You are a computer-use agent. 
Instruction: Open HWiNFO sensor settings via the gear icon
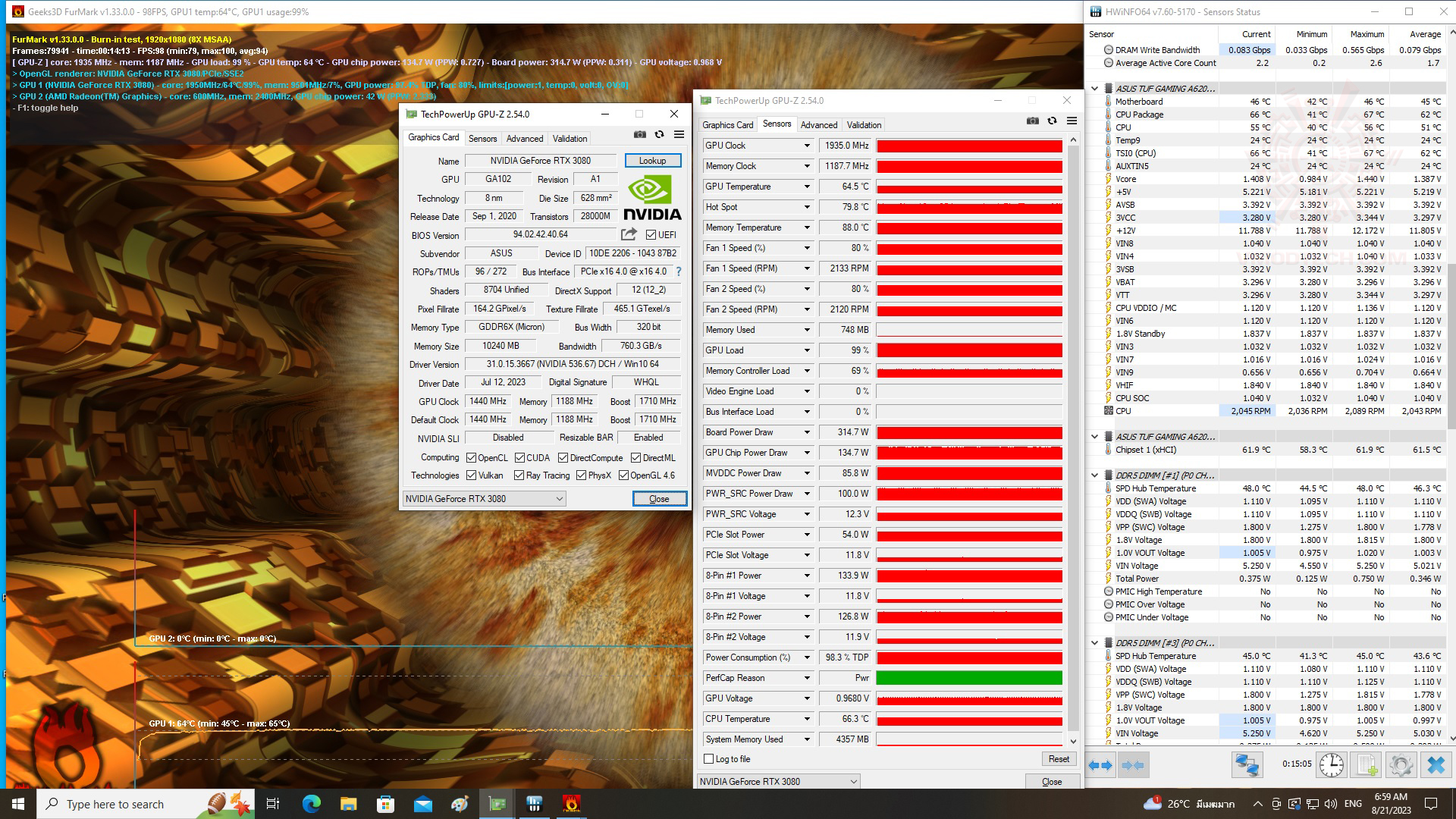point(1401,765)
